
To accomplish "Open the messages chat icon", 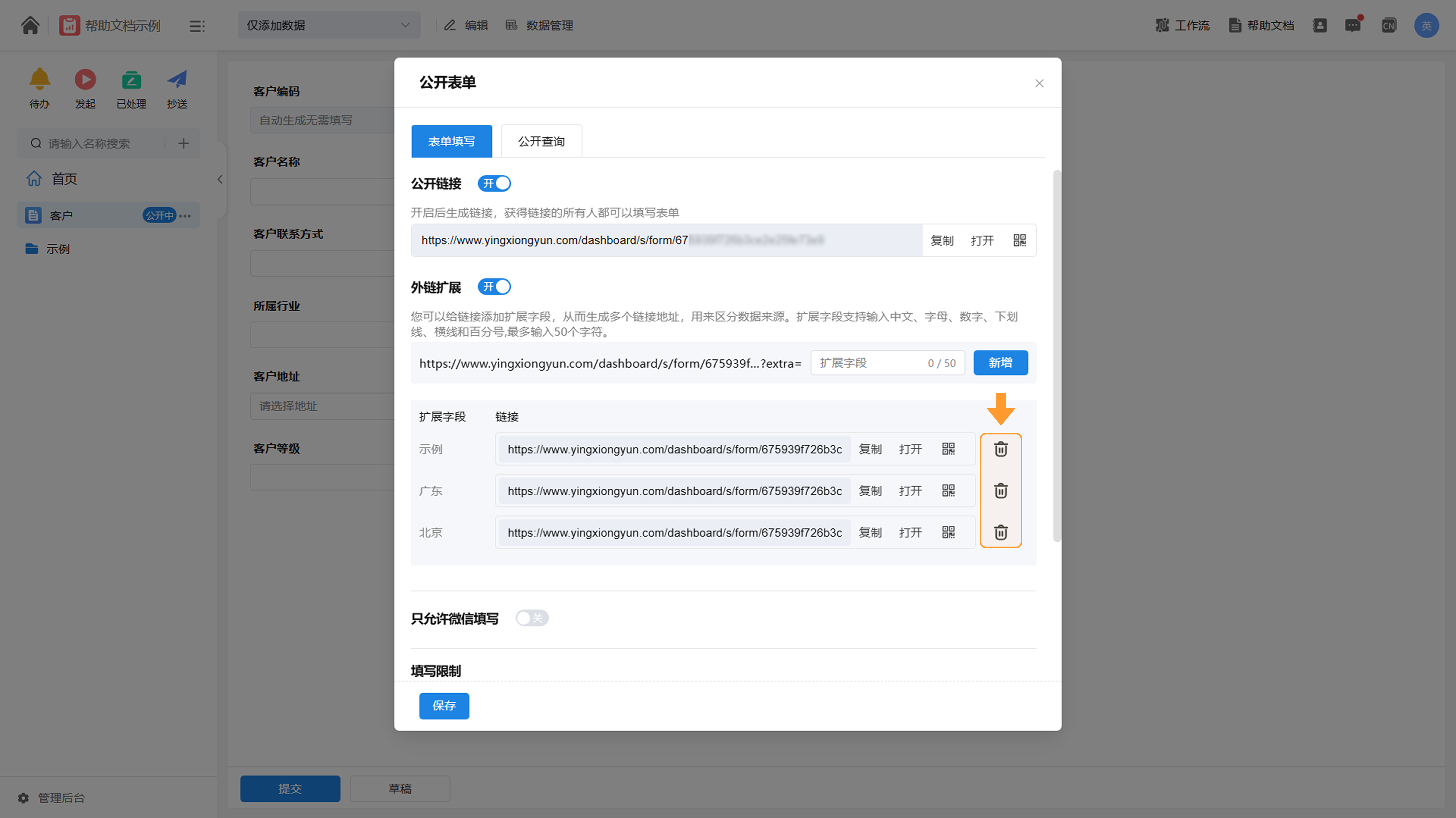I will click(1353, 25).
